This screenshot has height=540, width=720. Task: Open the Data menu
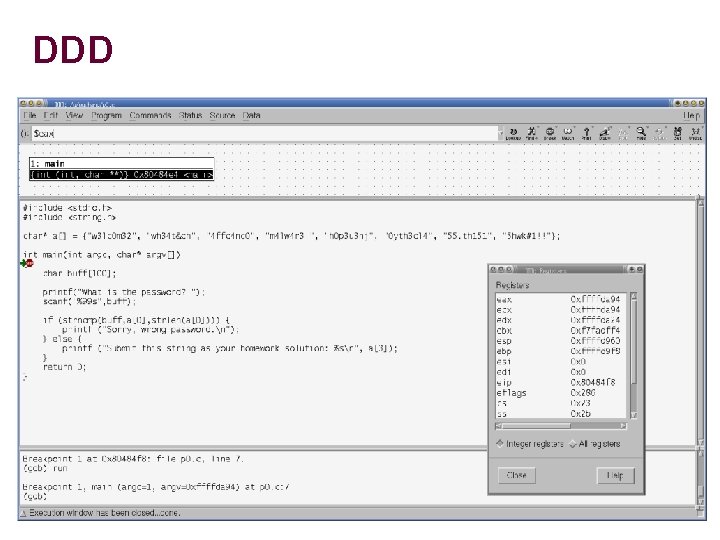pos(251,115)
